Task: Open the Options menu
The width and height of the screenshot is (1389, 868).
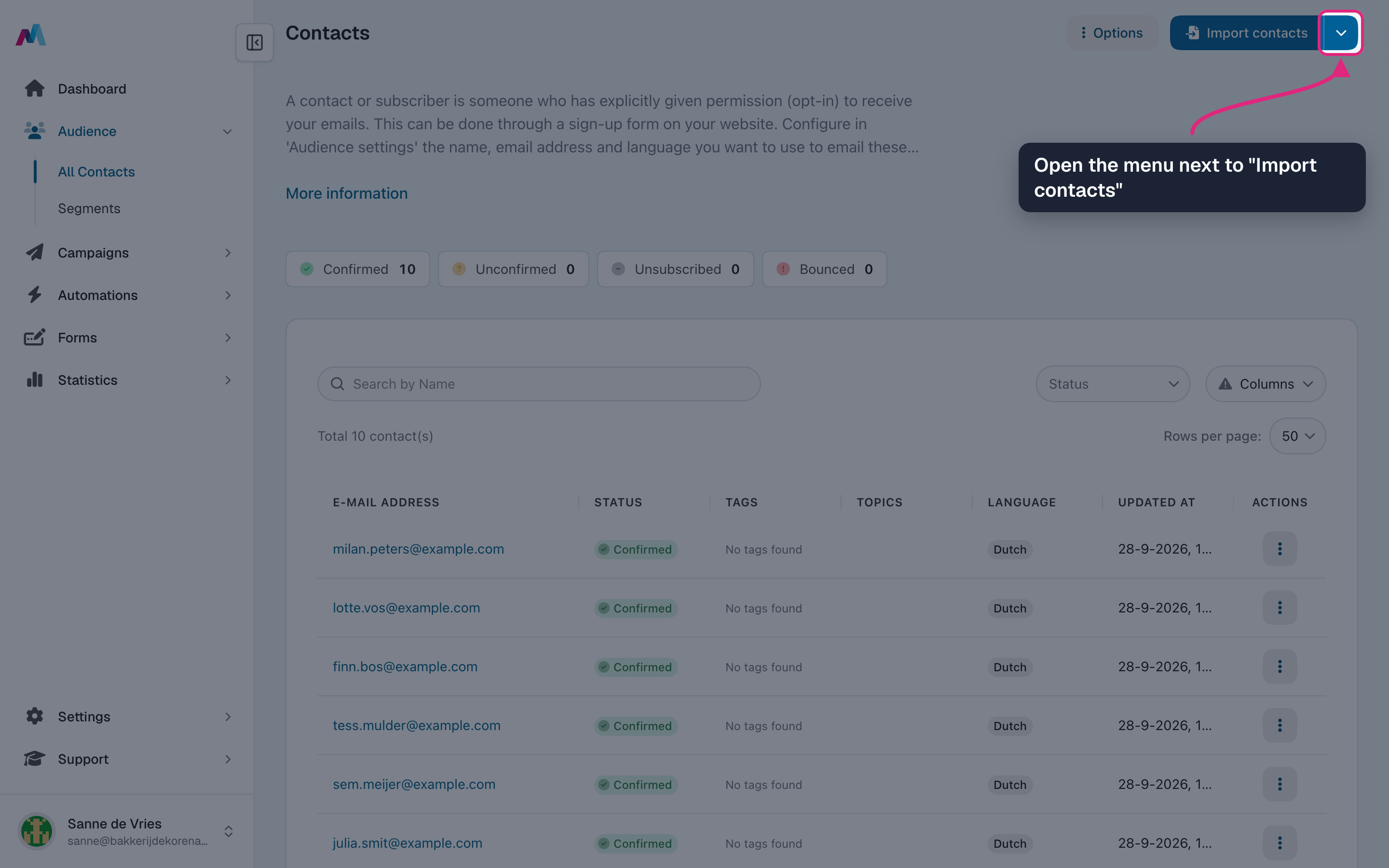Action: (x=1112, y=33)
